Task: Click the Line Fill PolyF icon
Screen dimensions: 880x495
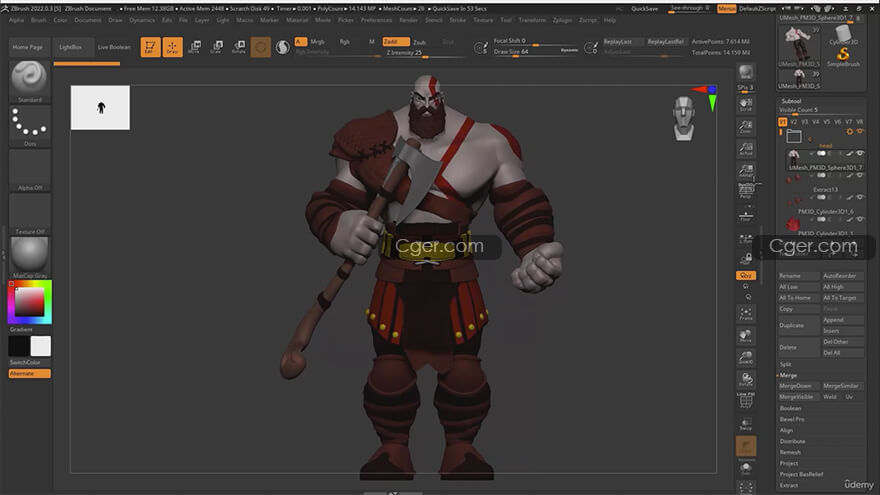Action: pyautogui.click(x=745, y=400)
